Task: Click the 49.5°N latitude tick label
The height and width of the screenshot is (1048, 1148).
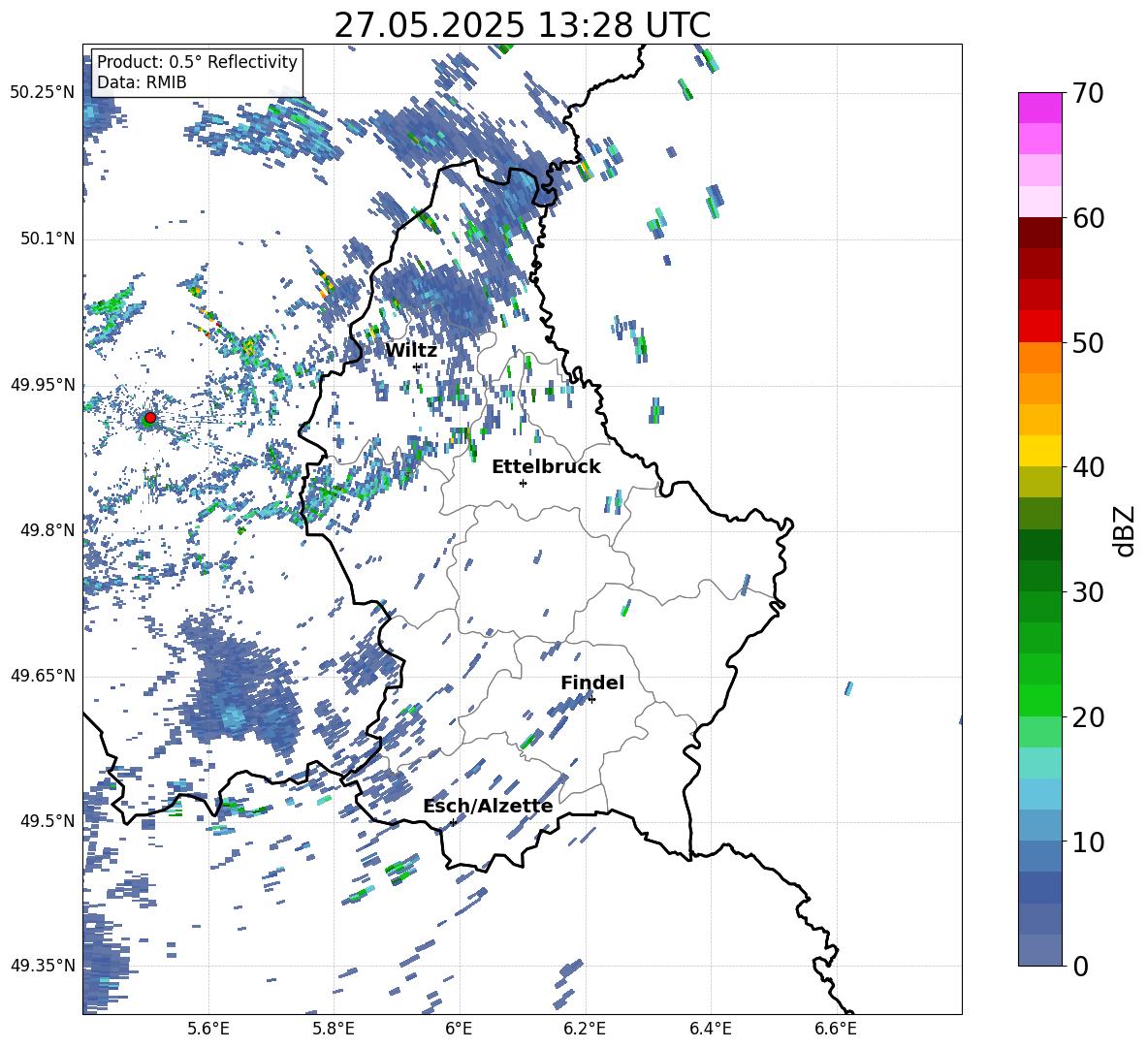Action: (47, 821)
